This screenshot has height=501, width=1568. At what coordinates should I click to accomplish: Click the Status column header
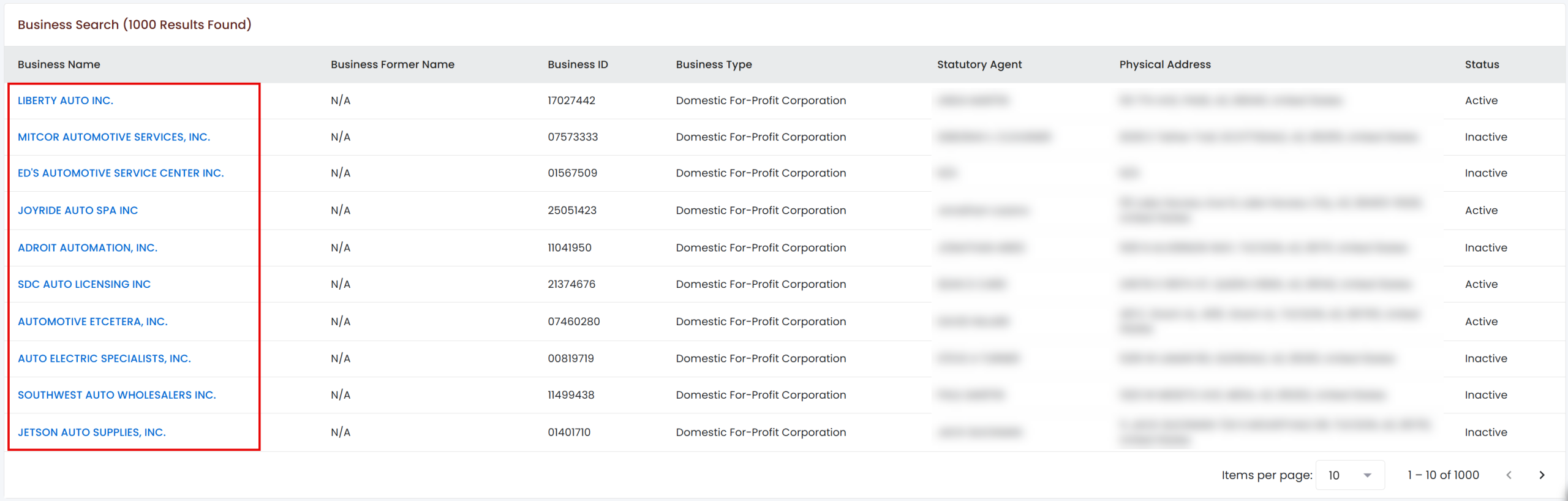1482,64
